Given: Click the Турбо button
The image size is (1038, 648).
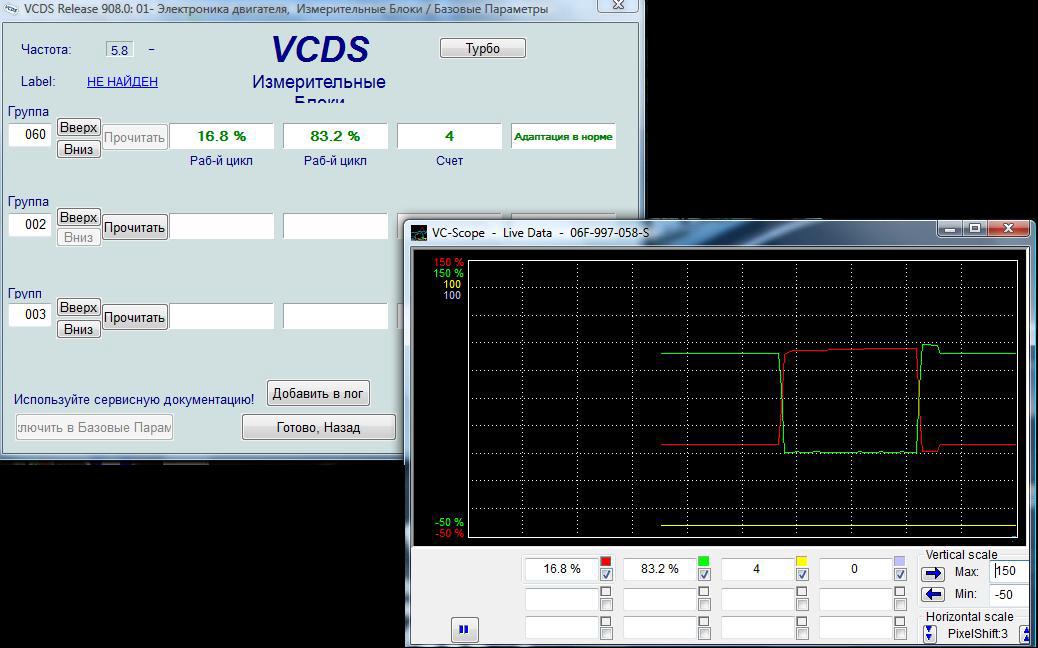Looking at the screenshot, I should 482,48.
